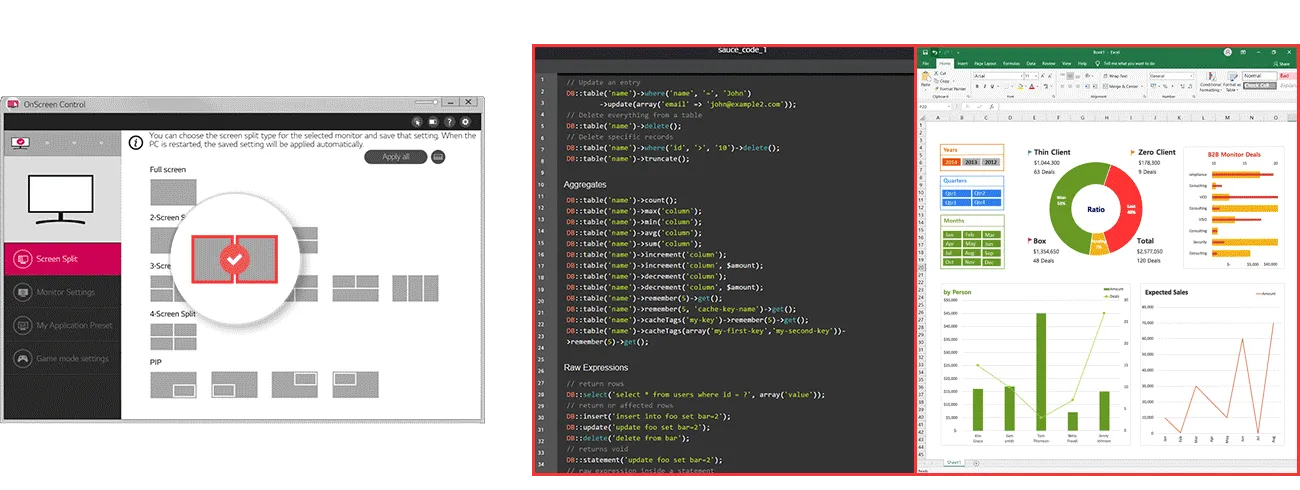Viewport: 1300px width, 490px height.
Task: Click the Format as Table icon
Action: [x=1232, y=78]
